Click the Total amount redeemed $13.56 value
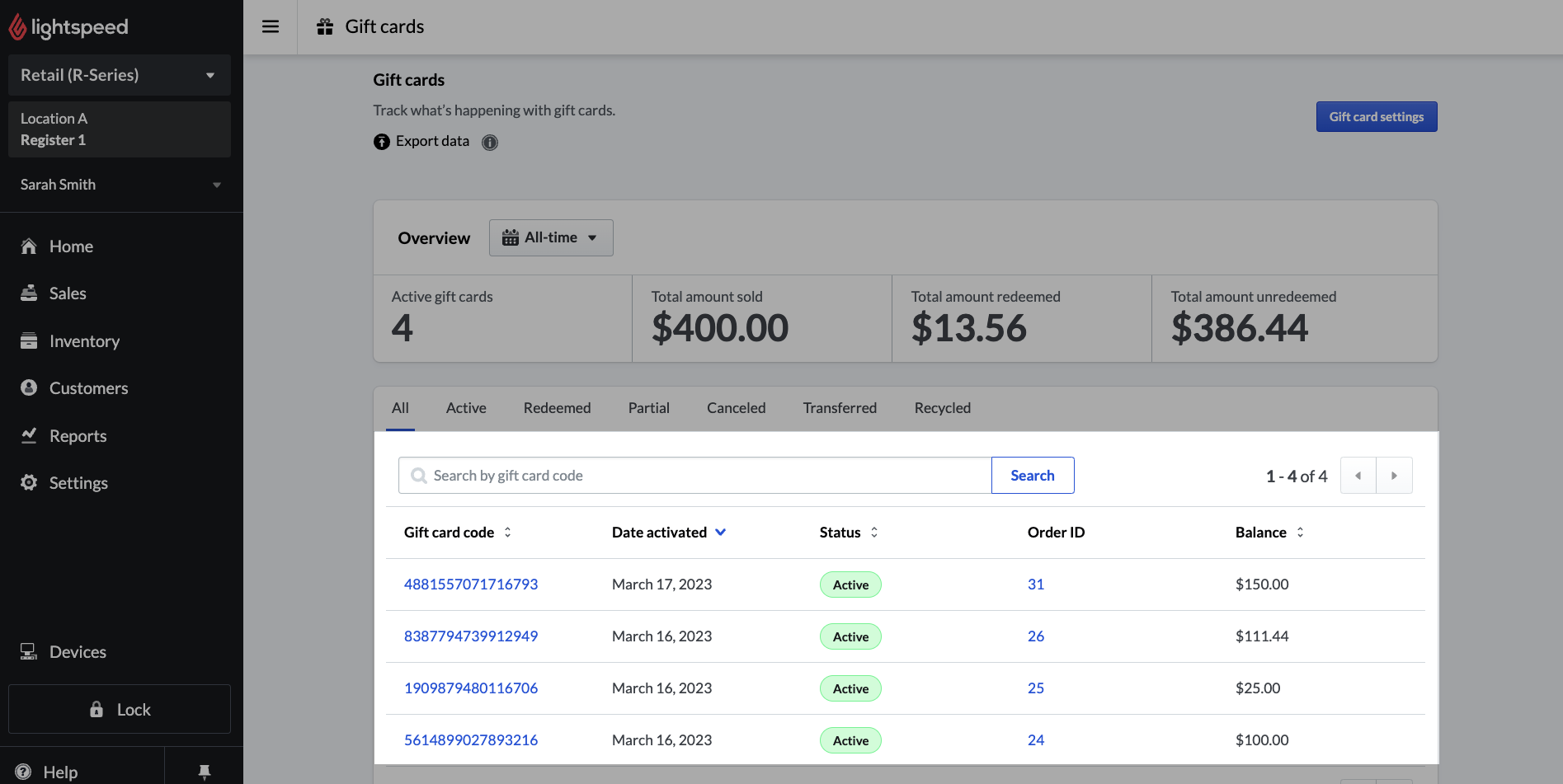 click(x=969, y=328)
